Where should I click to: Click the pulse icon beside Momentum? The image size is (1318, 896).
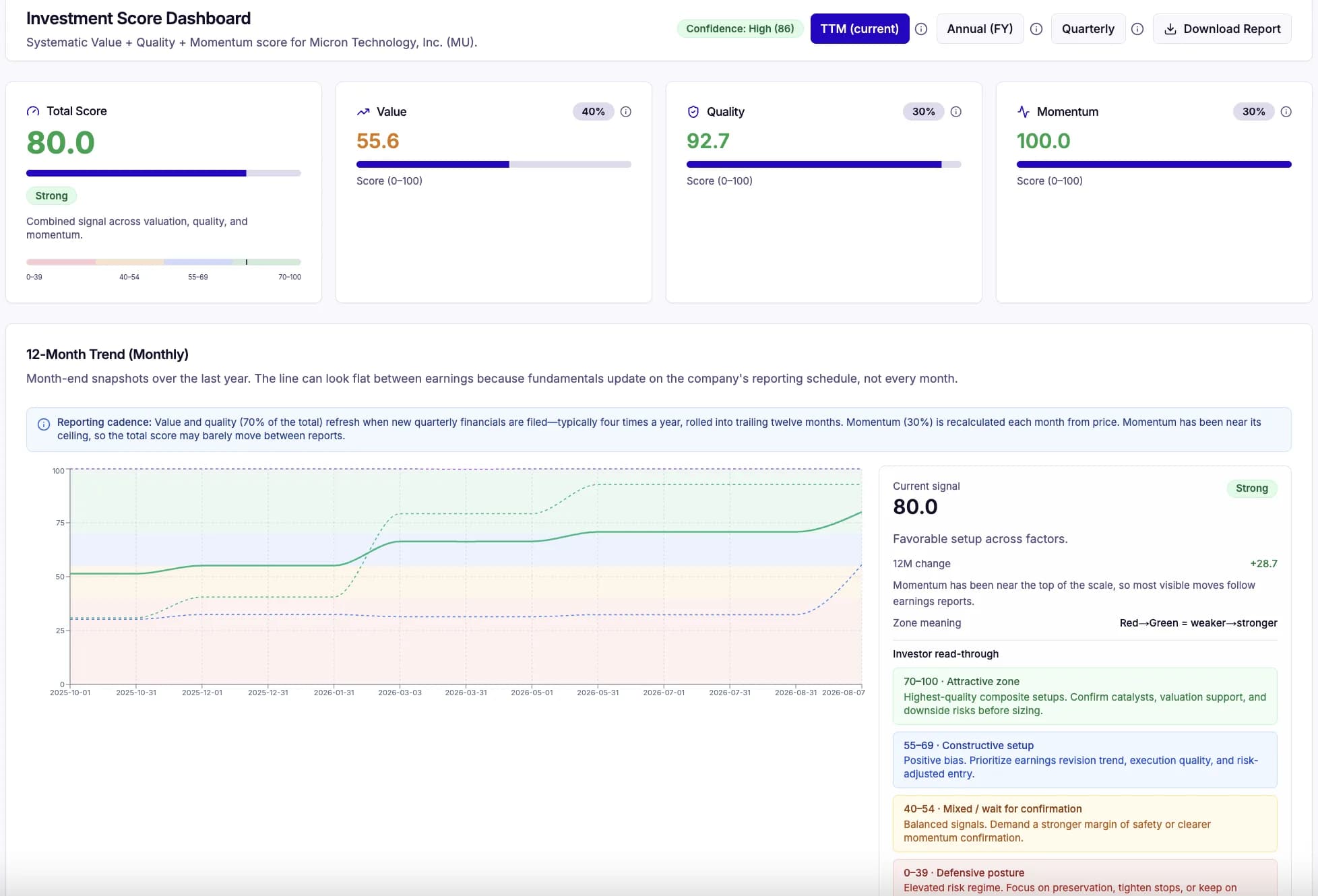1023,112
